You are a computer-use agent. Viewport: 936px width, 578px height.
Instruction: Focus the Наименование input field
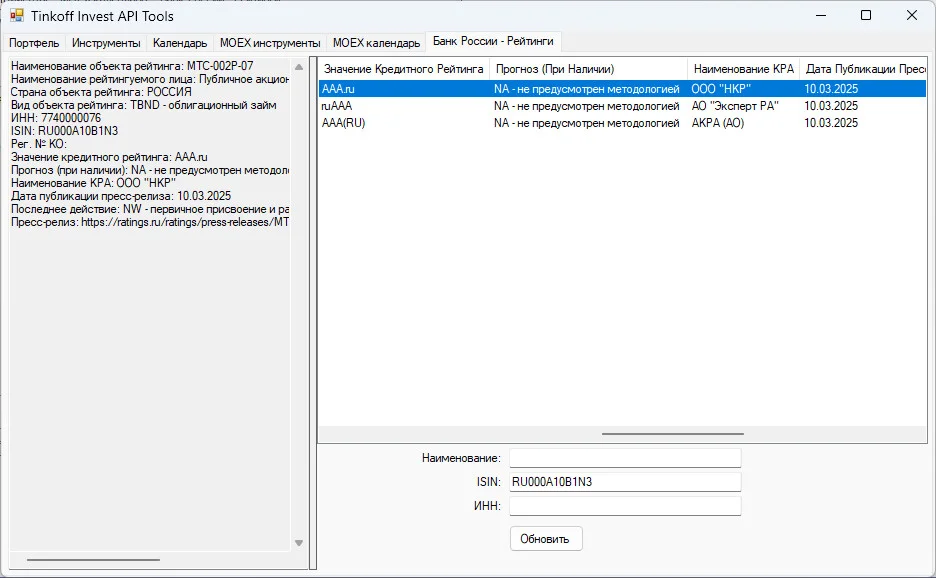625,458
